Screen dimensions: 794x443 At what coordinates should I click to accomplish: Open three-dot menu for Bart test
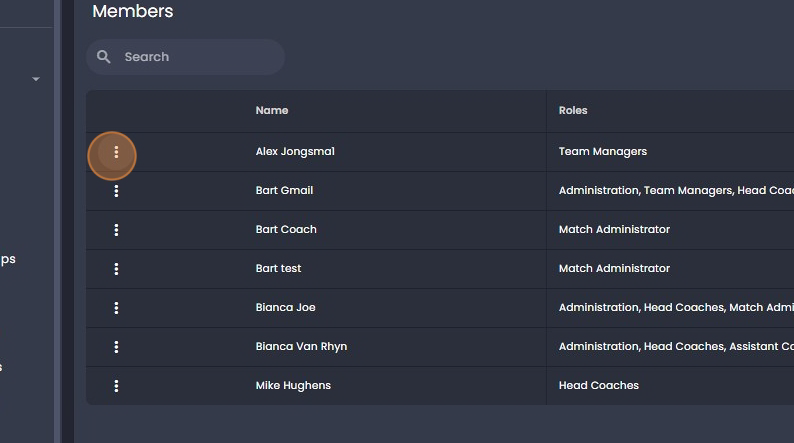116,269
